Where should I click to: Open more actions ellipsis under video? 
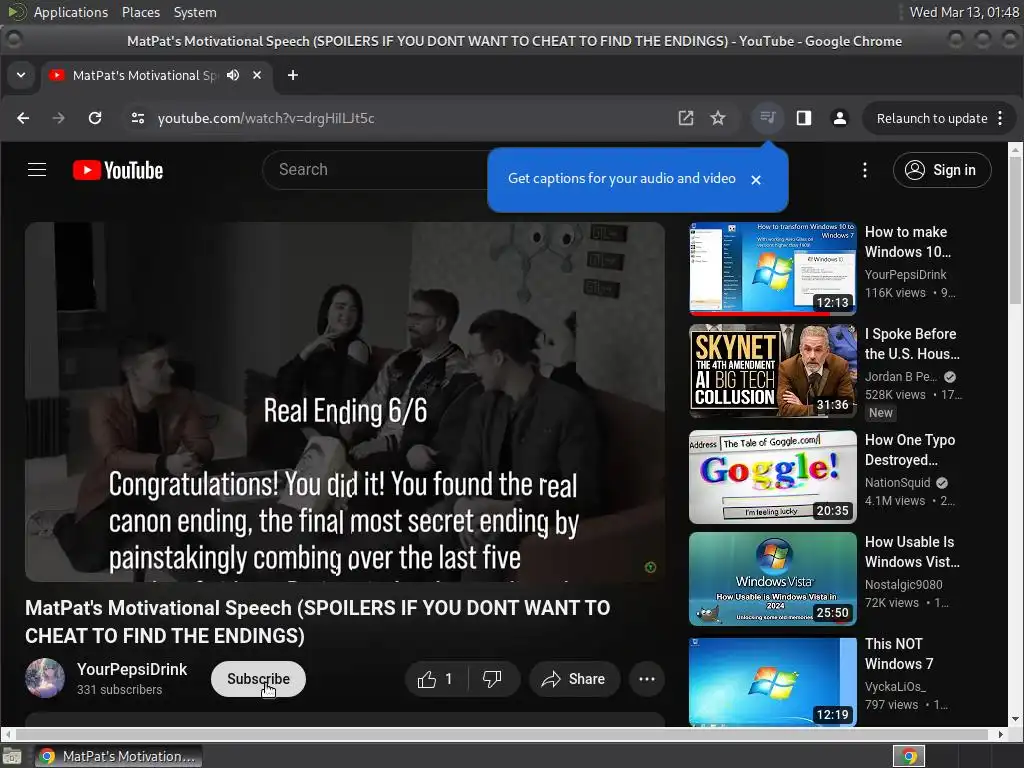click(x=647, y=679)
